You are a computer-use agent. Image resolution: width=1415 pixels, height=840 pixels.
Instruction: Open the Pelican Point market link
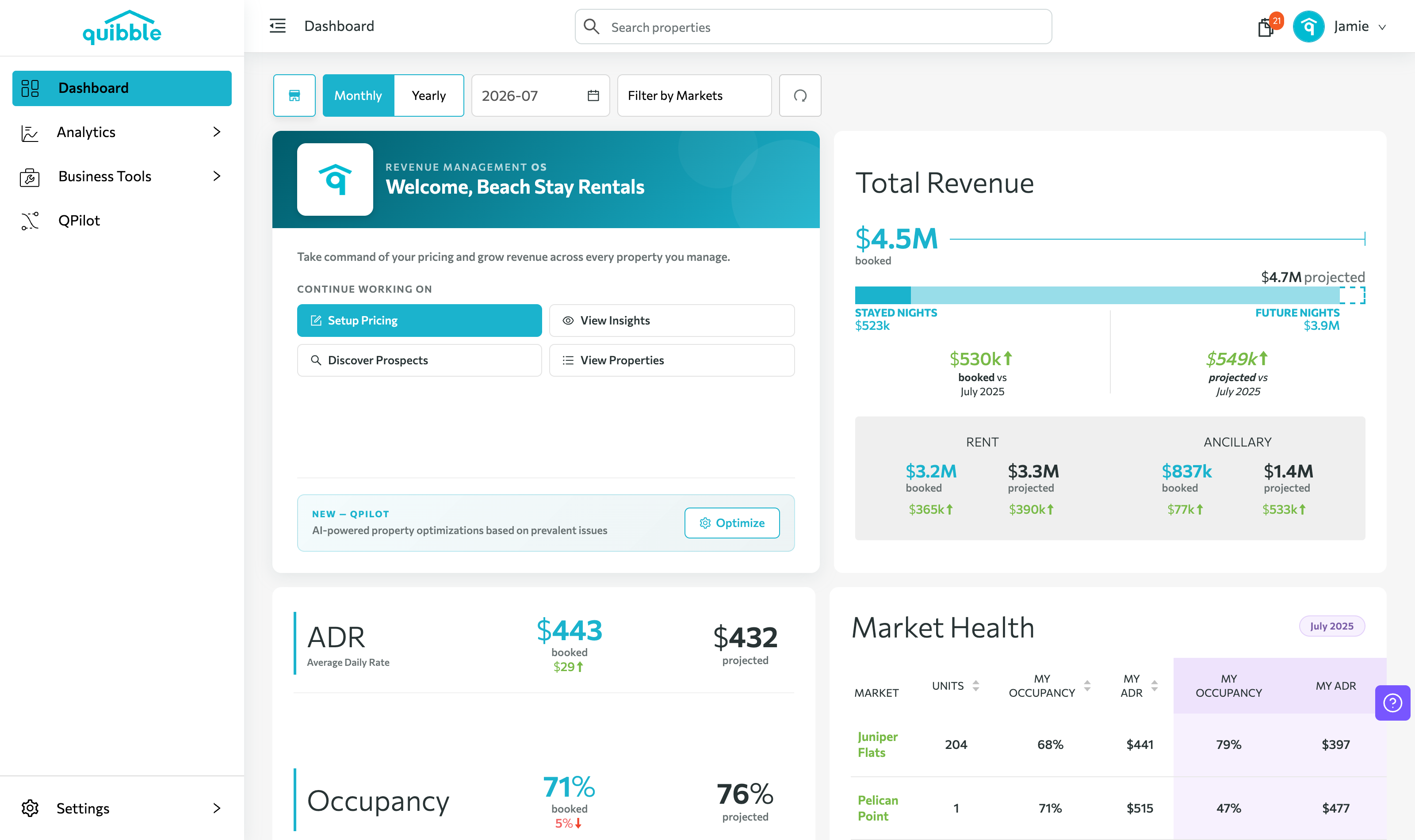coord(878,808)
